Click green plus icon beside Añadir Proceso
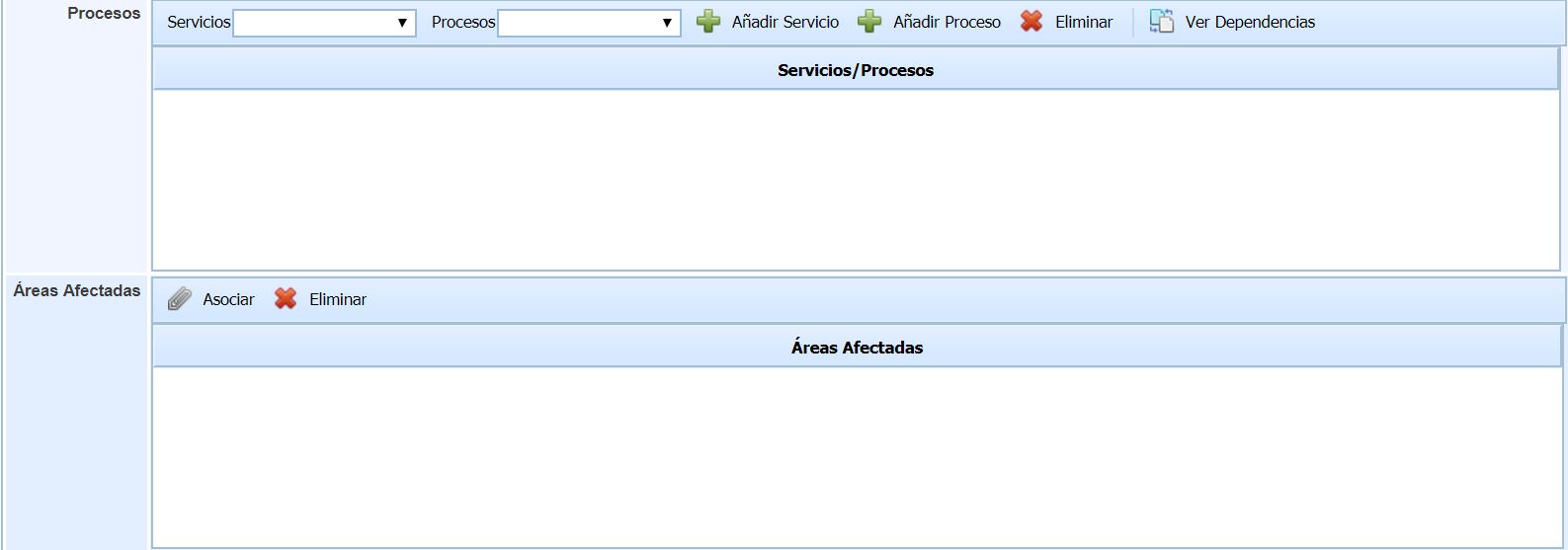 pyautogui.click(x=869, y=22)
